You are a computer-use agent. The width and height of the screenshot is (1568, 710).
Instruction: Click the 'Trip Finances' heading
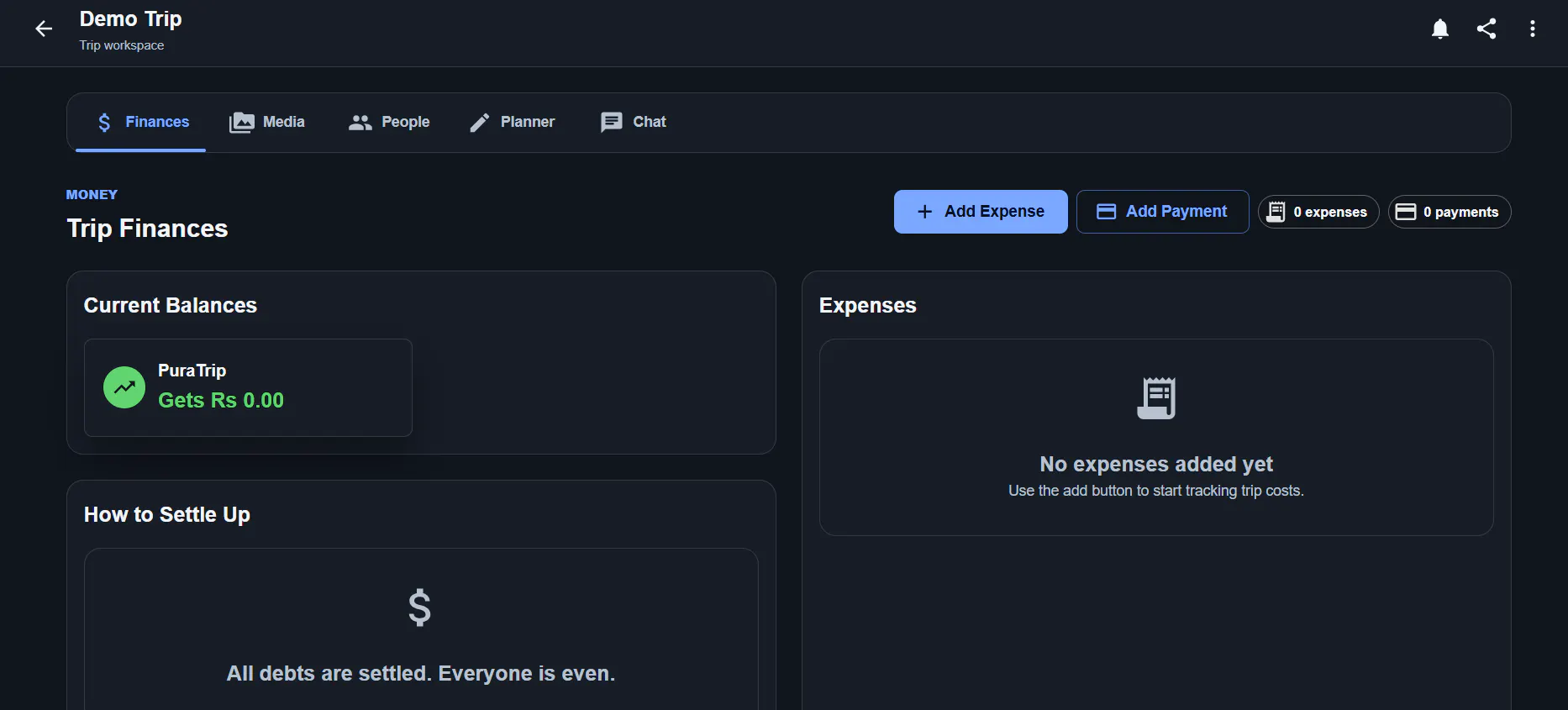(147, 229)
